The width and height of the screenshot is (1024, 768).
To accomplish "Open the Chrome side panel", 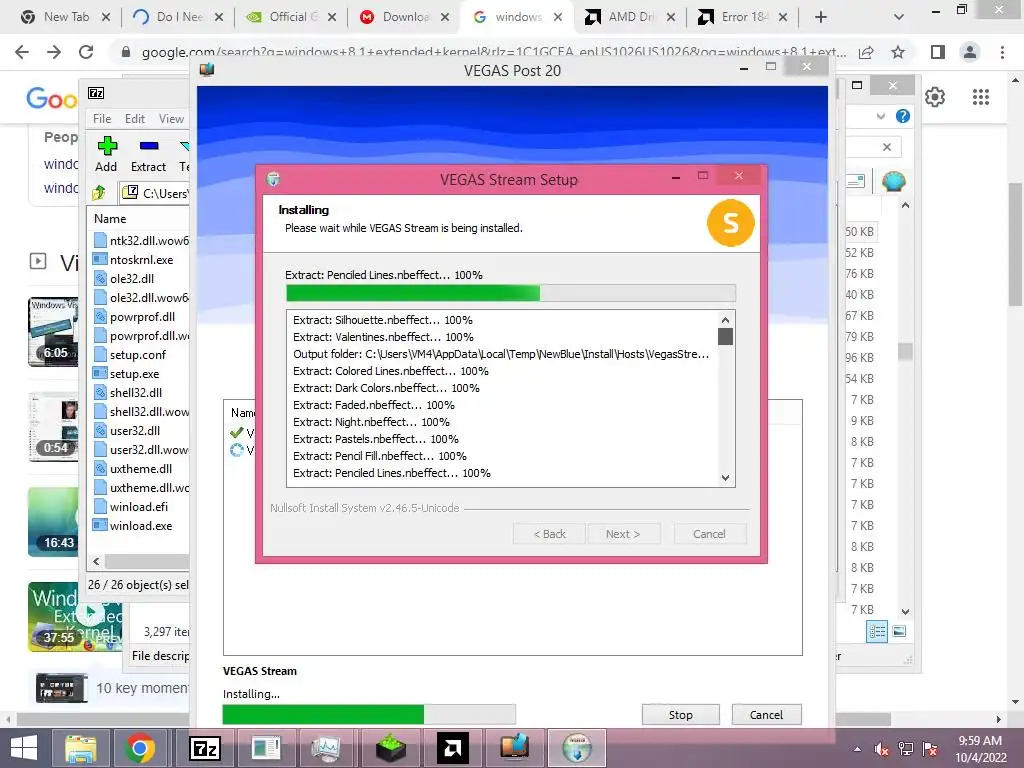I will point(938,52).
